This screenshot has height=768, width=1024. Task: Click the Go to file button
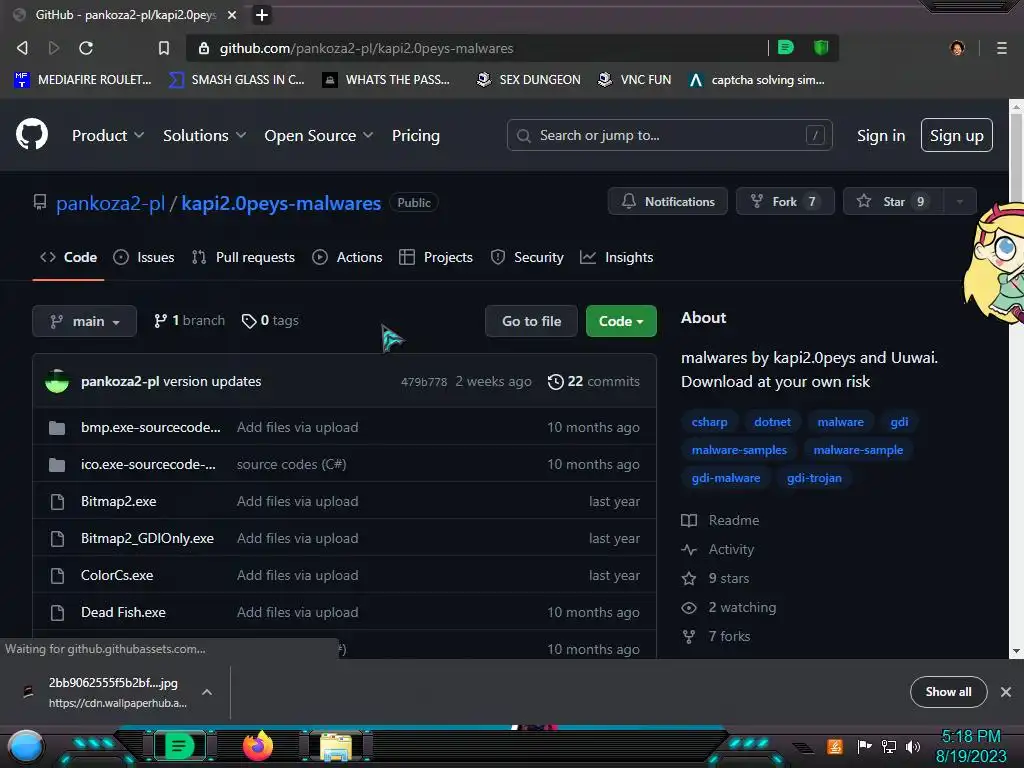[x=531, y=321]
